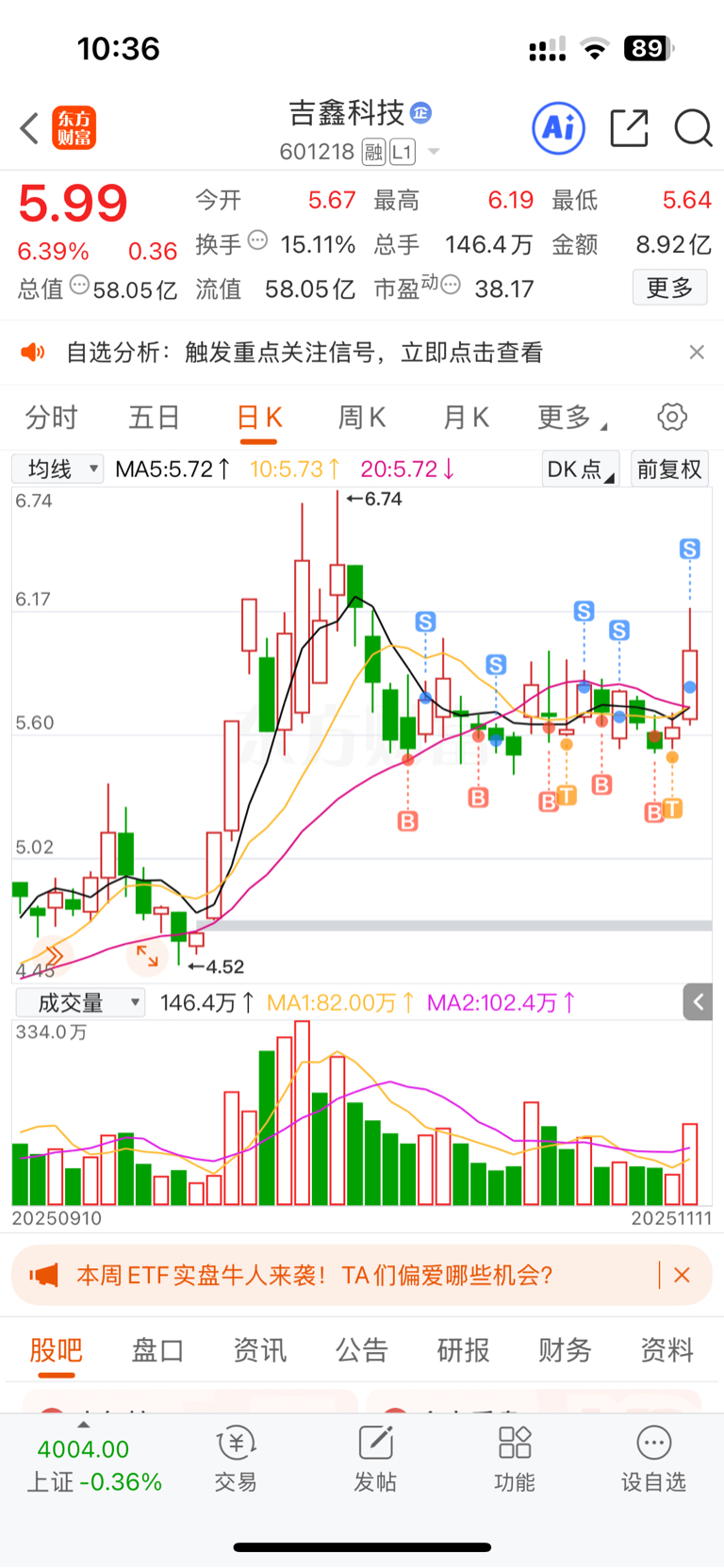Switch to 财务 tab
The width and height of the screenshot is (724, 1568).
(565, 1350)
